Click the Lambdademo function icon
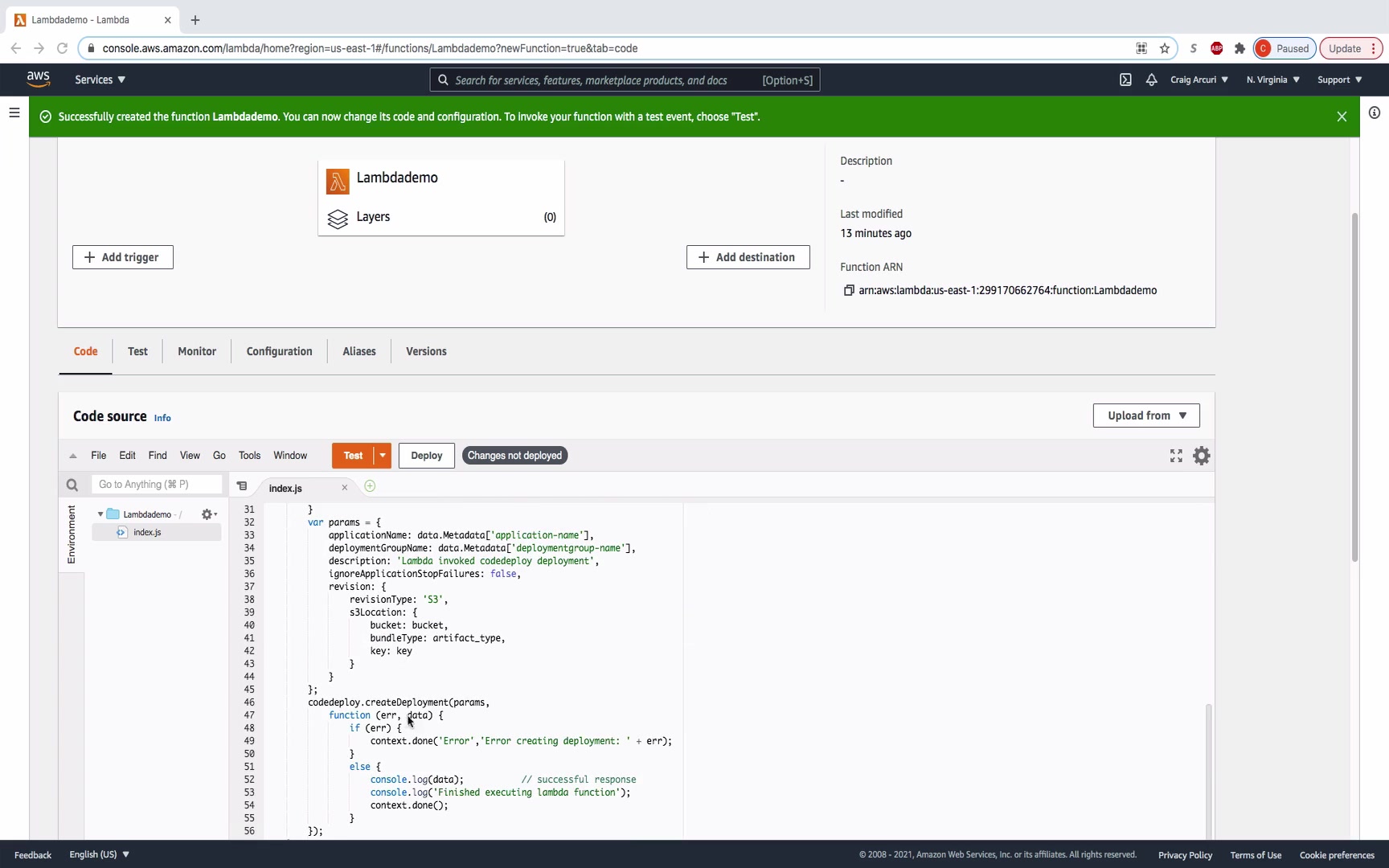 (x=338, y=181)
